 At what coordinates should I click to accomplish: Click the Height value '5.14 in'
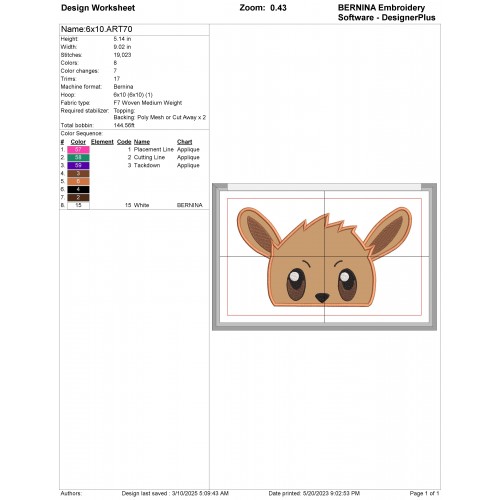click(122, 39)
